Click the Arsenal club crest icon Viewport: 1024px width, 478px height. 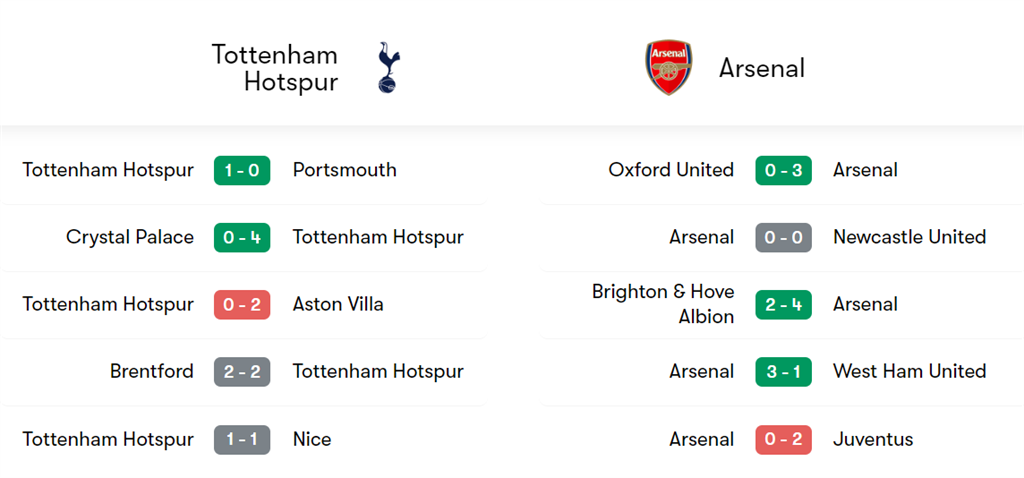tap(669, 68)
